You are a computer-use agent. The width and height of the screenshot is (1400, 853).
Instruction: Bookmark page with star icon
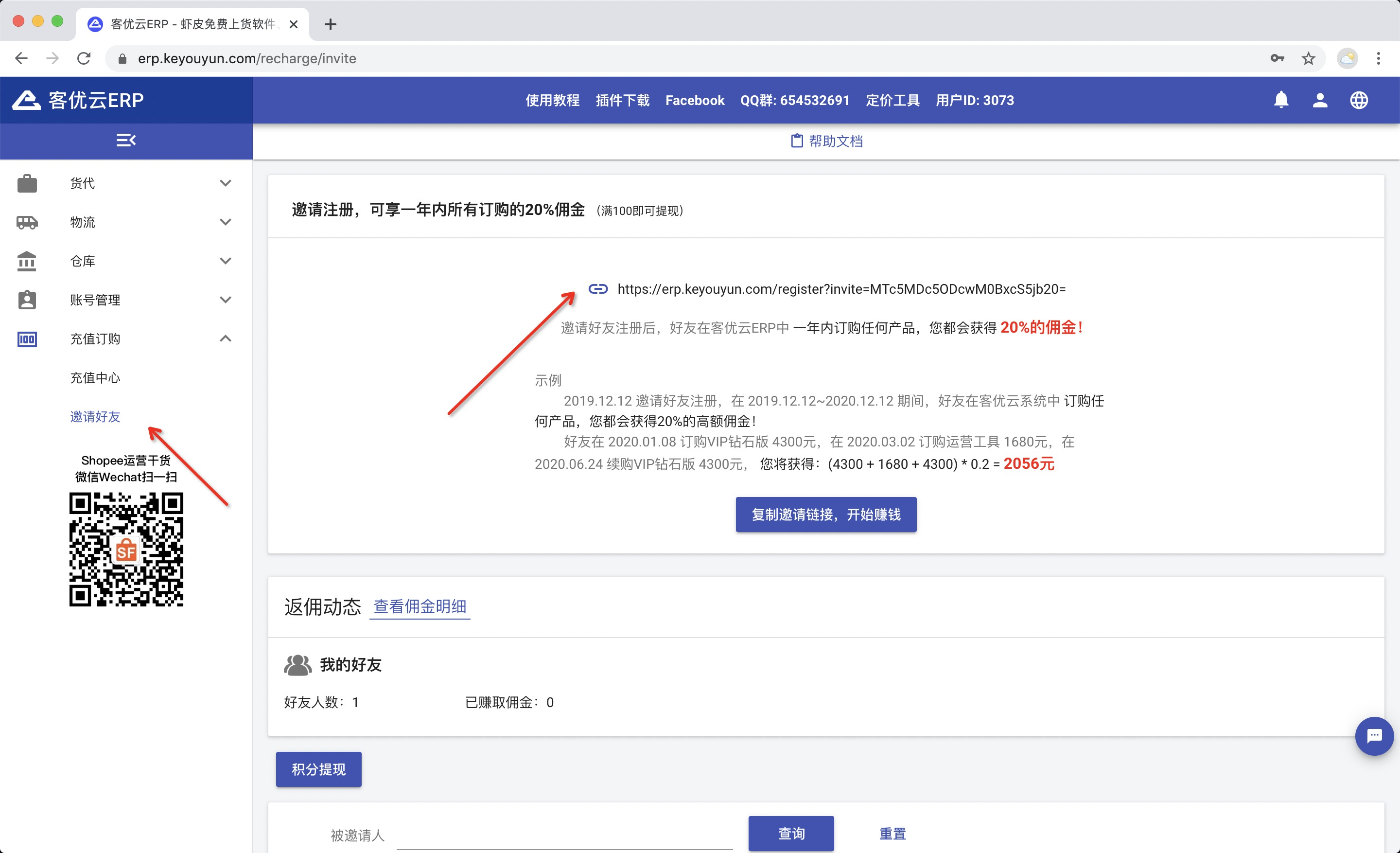[1309, 58]
